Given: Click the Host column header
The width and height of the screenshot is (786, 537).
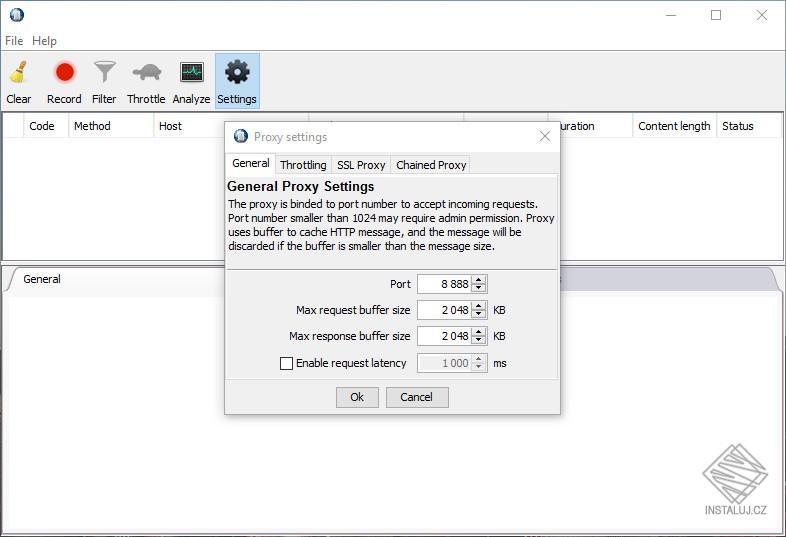Looking at the screenshot, I should coord(189,126).
